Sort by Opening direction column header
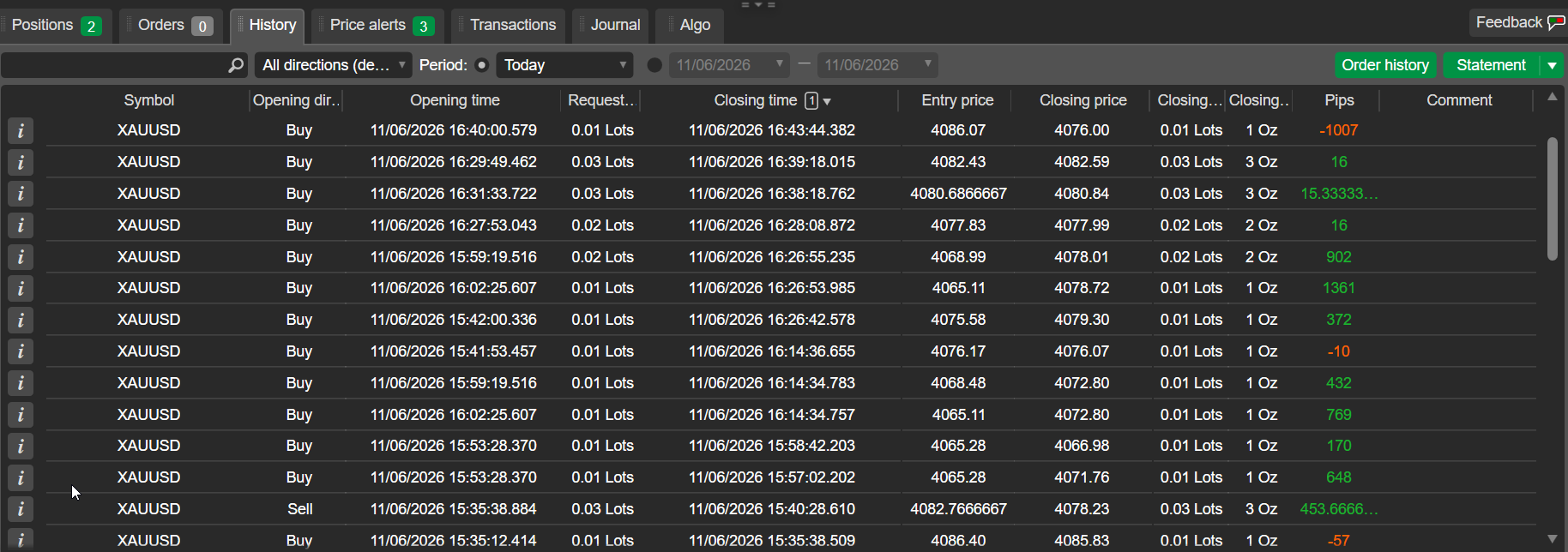This screenshot has width=1568, height=552. [296, 100]
